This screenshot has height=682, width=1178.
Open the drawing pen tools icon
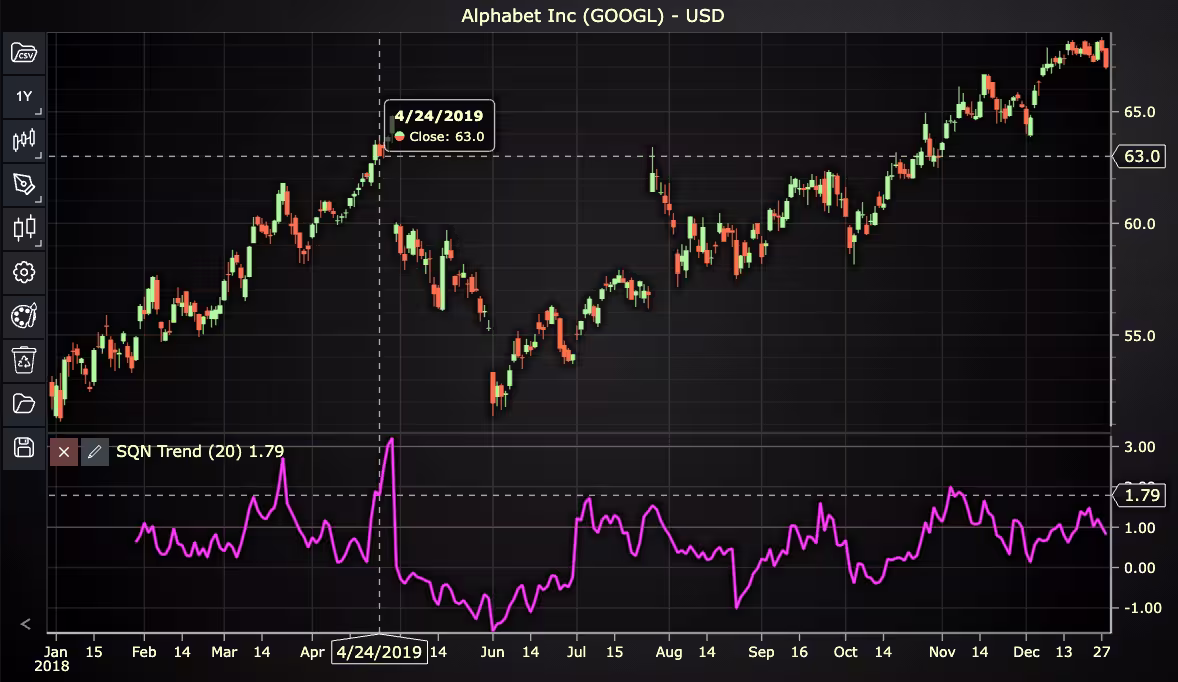[x=24, y=184]
